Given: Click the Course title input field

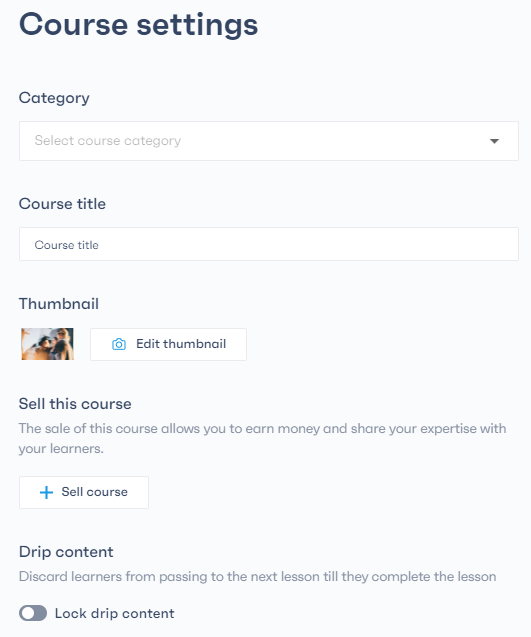Looking at the screenshot, I should coord(269,244).
